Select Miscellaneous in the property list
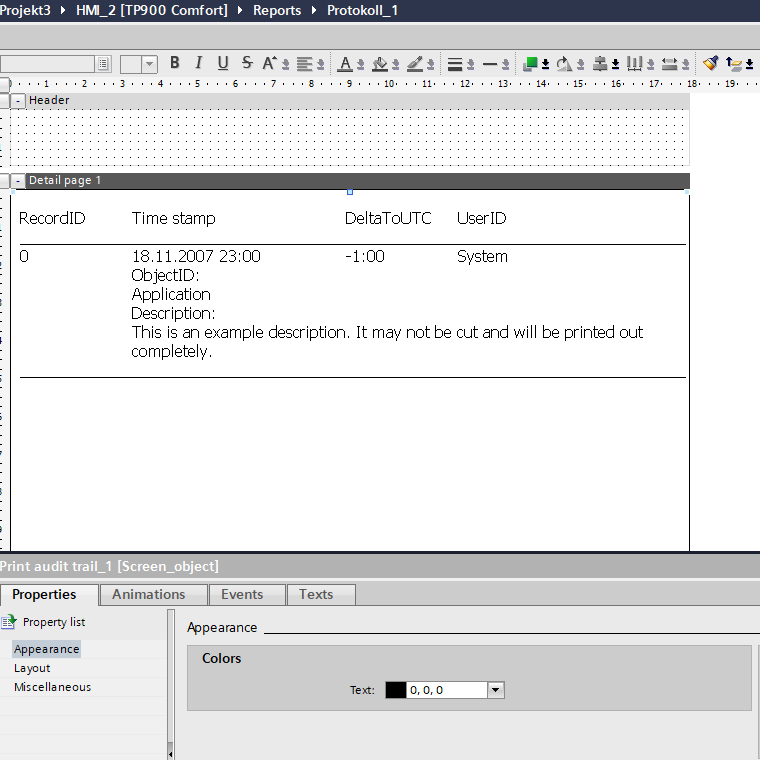The width and height of the screenshot is (760, 760). (52, 687)
